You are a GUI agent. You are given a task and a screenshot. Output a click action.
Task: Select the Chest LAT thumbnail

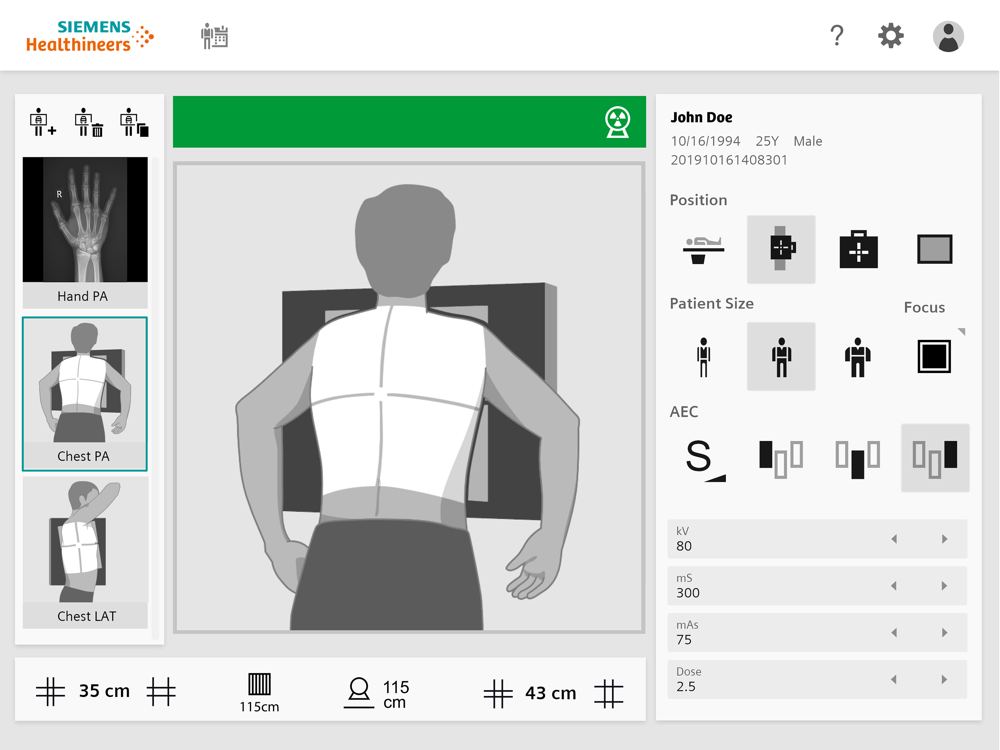click(85, 553)
